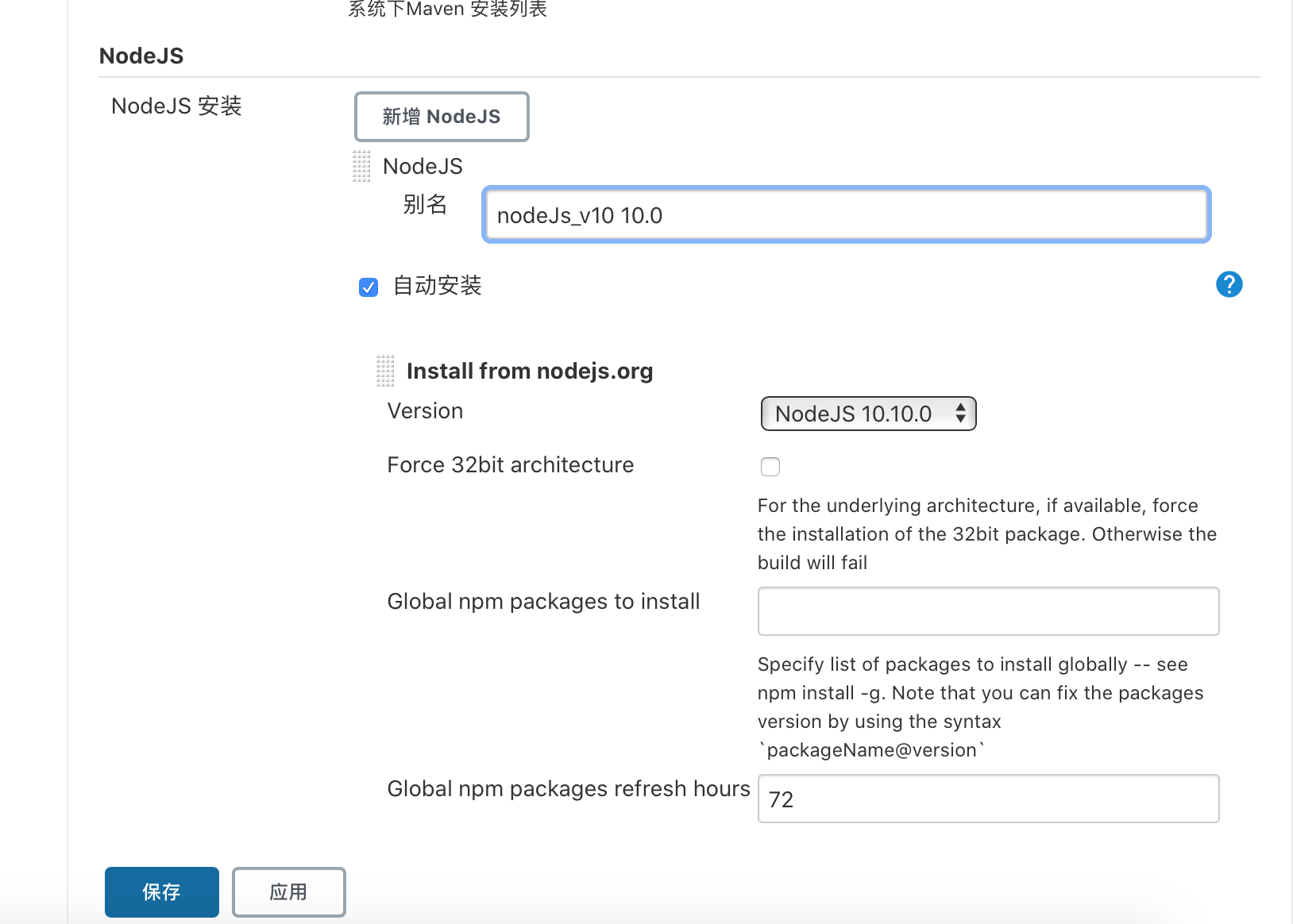This screenshot has width=1293, height=924.
Task: Click the 'NodeJS 安装' label
Action: pos(176,106)
